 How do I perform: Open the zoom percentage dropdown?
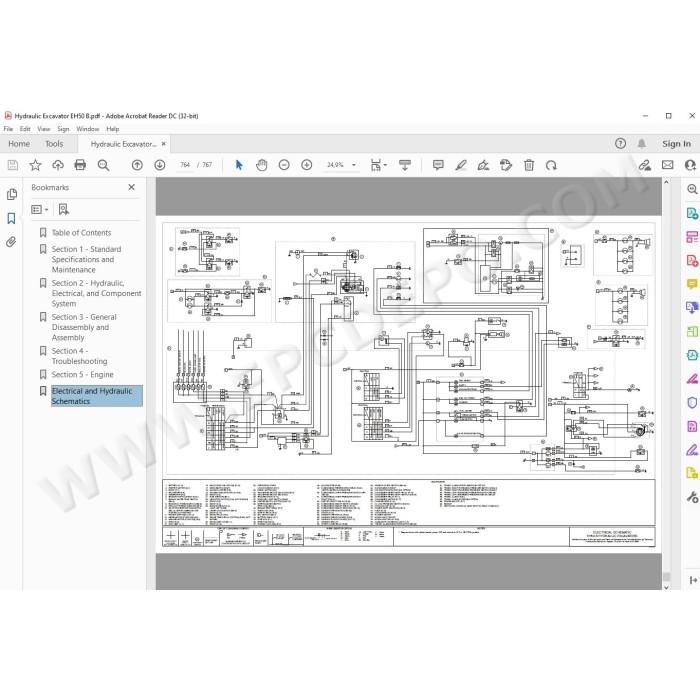point(354,165)
